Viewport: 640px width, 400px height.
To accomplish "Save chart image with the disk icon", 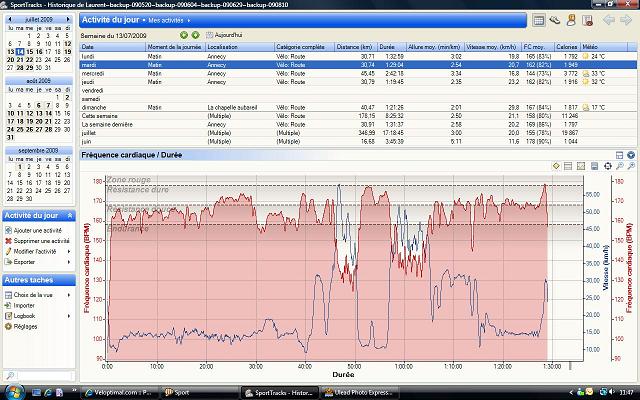I will pyautogui.click(x=594, y=166).
